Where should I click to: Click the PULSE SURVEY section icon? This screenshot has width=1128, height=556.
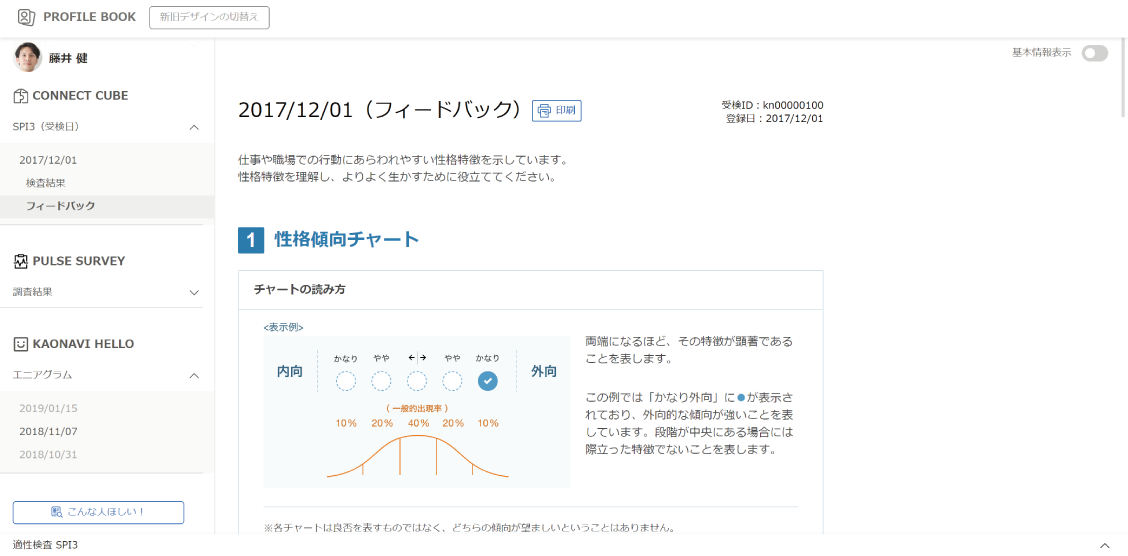point(21,261)
